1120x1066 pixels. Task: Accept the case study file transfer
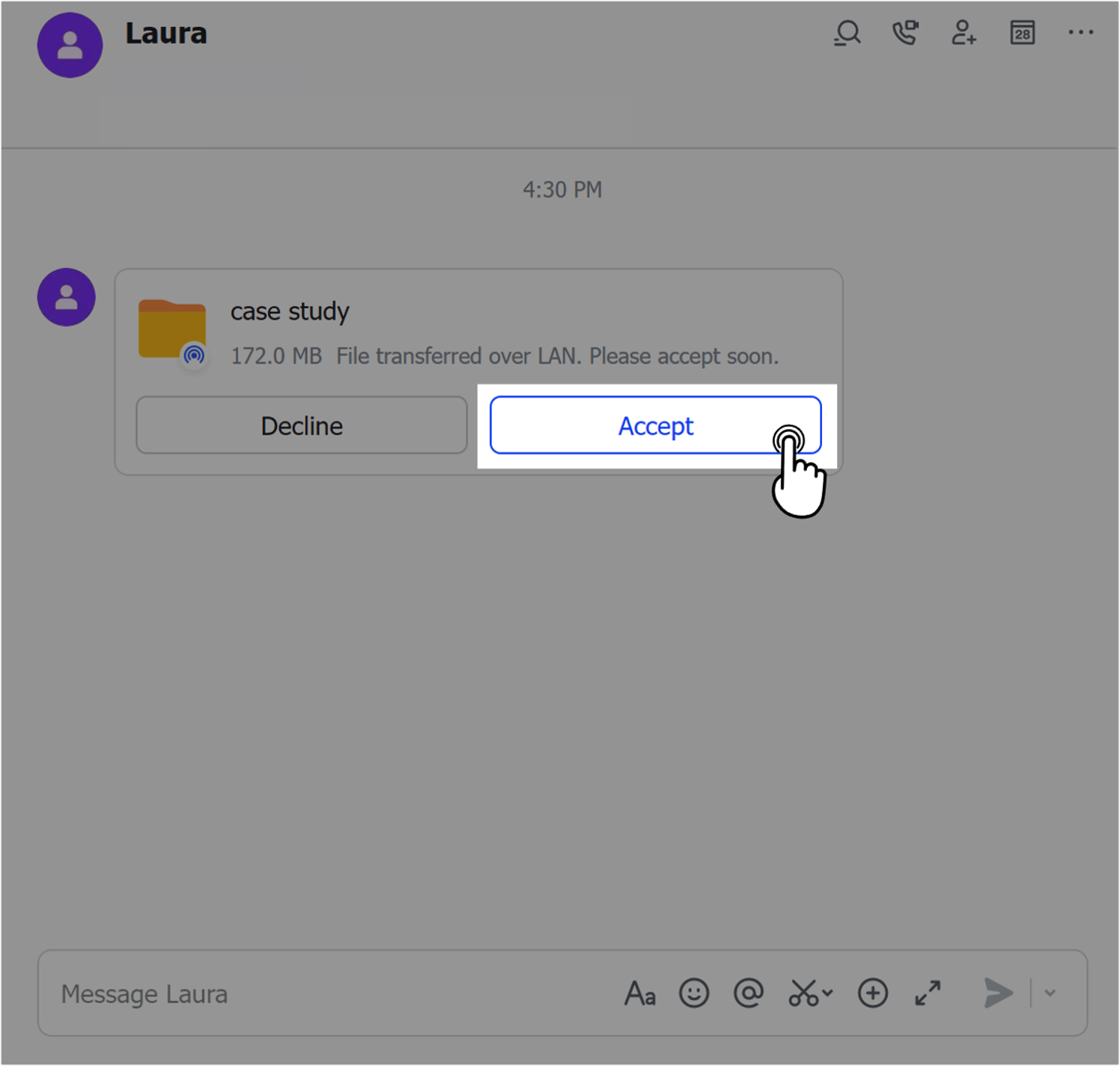click(656, 425)
